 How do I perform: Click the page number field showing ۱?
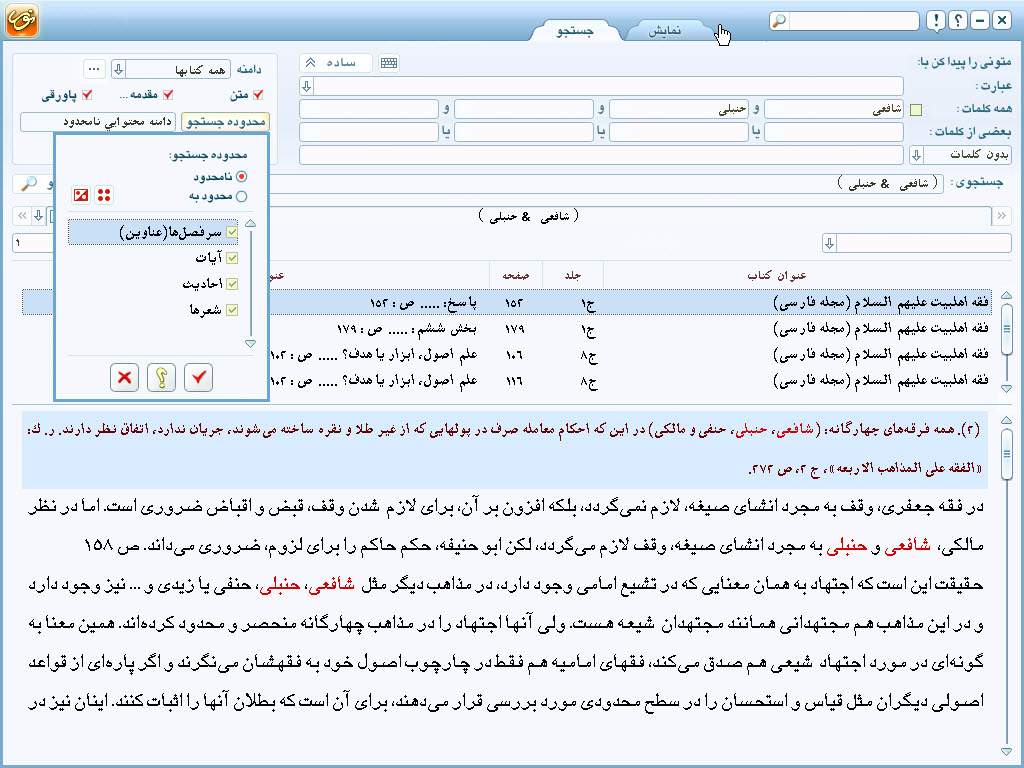(33, 243)
